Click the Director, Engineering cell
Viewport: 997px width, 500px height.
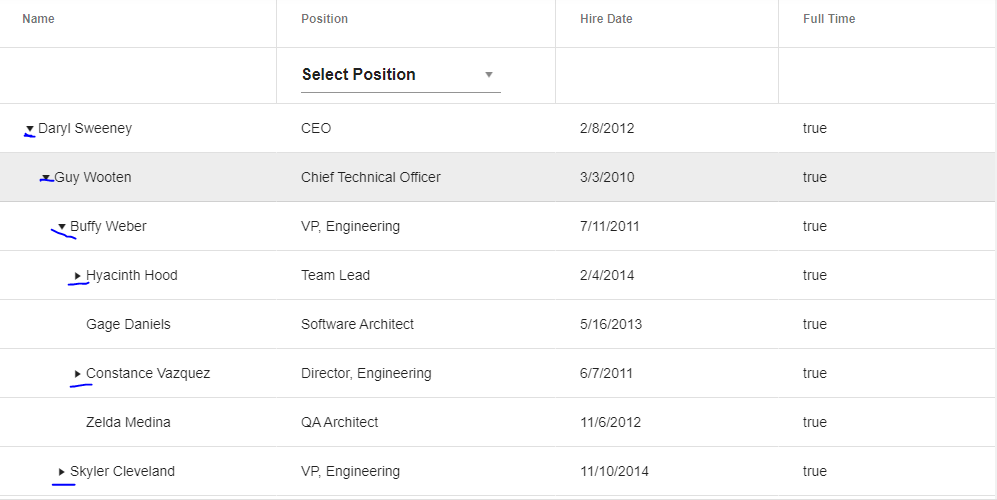(366, 374)
